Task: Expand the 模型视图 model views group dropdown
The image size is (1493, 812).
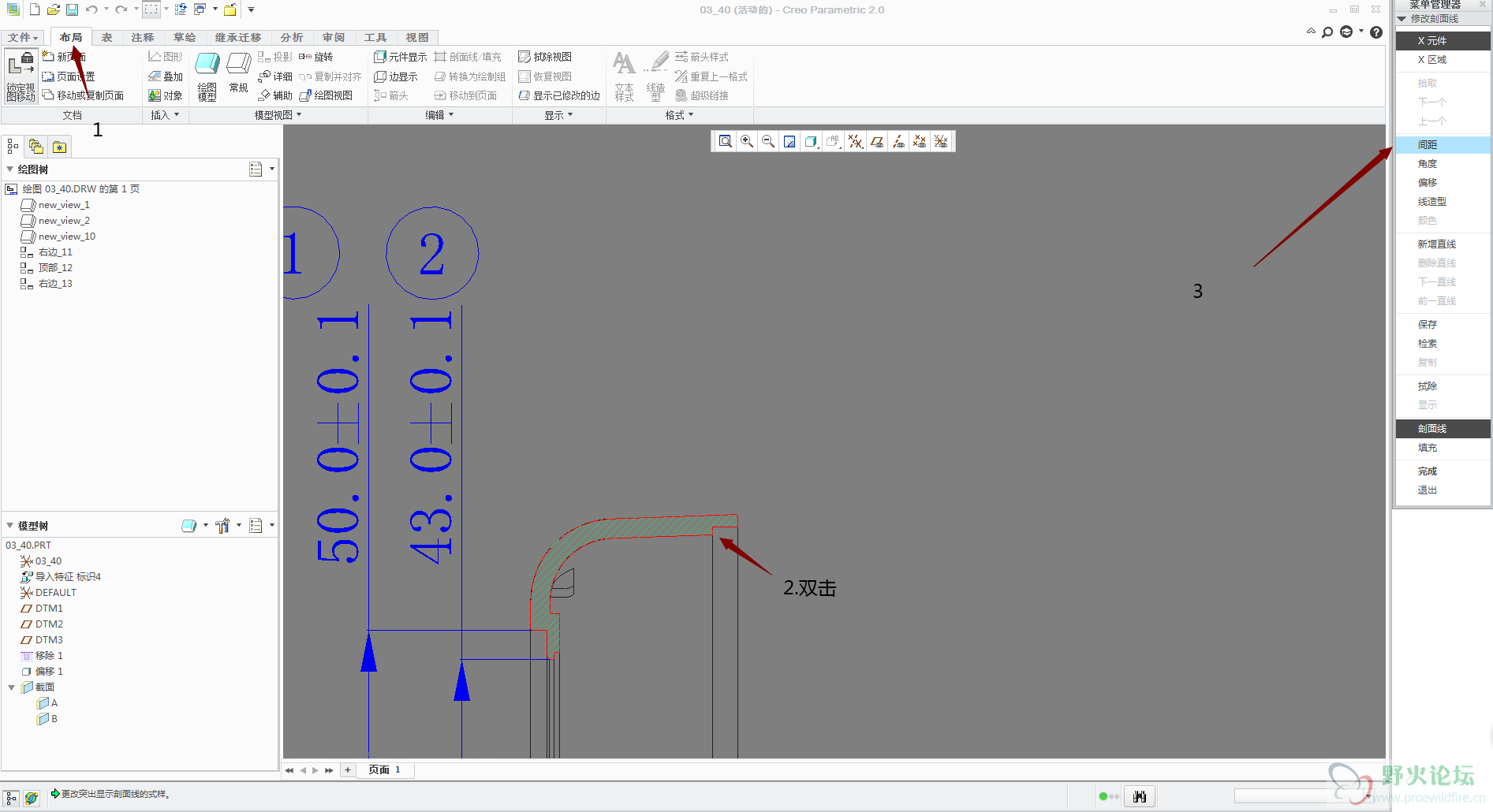Action: [278, 115]
